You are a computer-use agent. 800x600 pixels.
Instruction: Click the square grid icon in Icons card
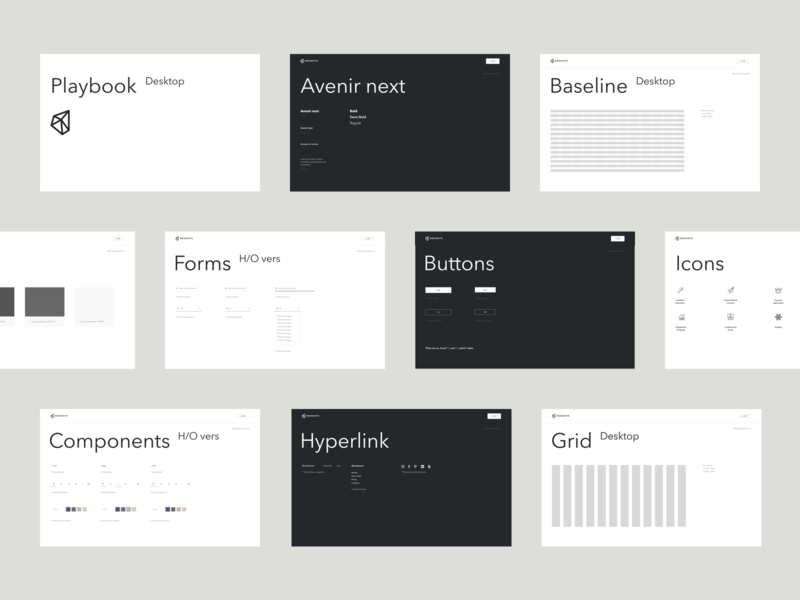731,317
